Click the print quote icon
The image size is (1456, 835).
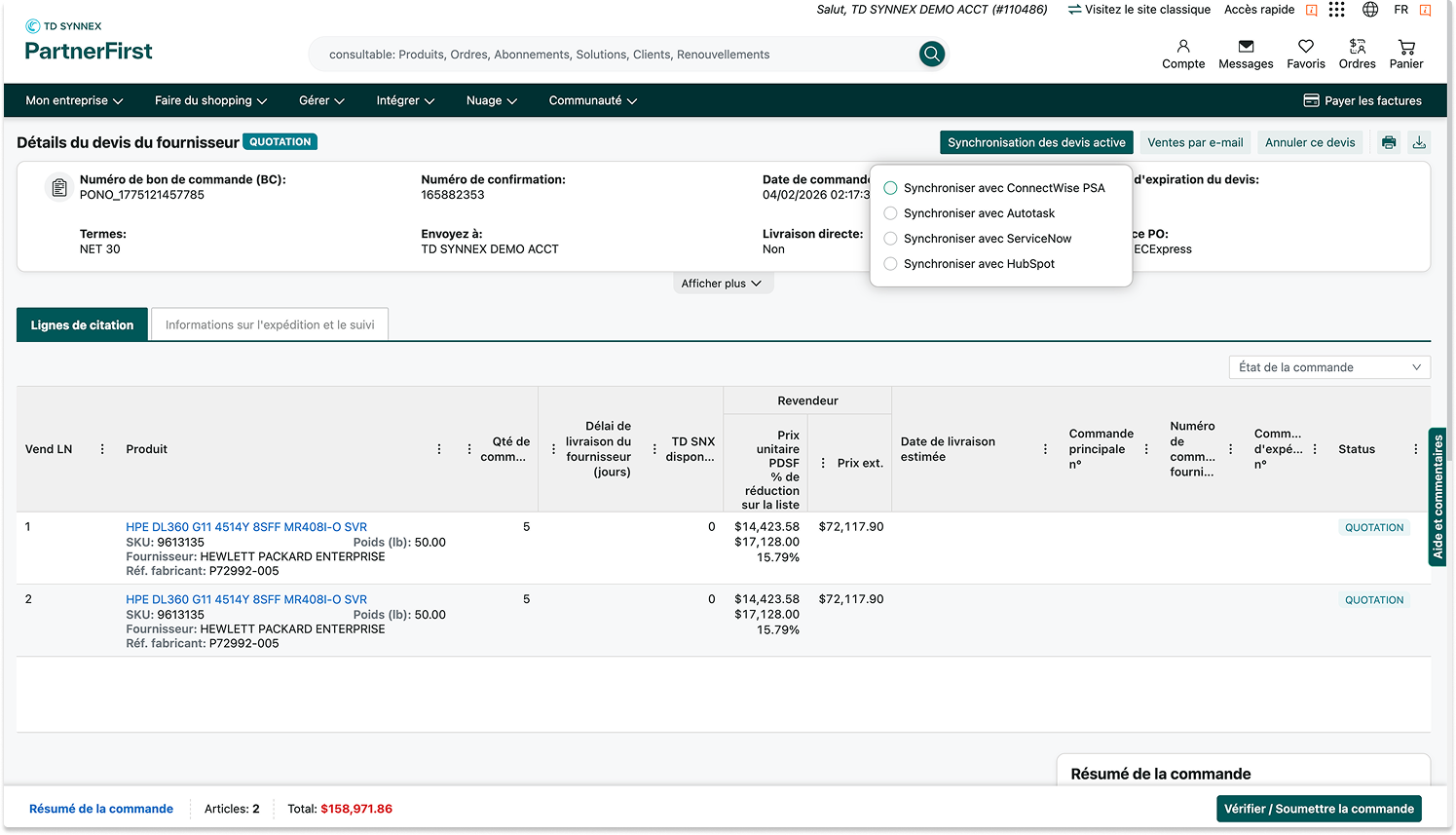coord(1389,142)
